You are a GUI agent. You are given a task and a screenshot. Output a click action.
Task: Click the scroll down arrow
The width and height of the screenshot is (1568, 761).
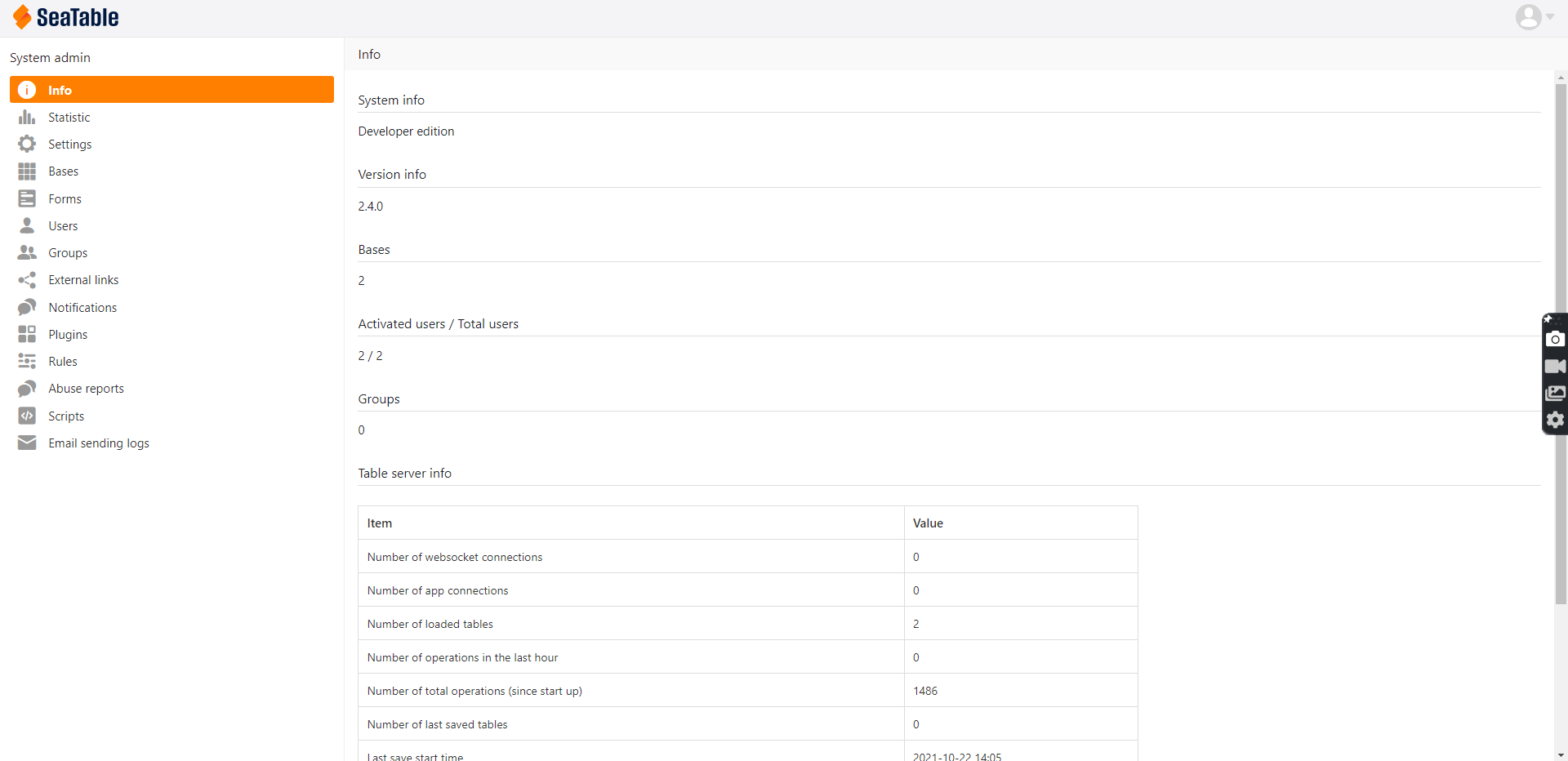(1561, 755)
